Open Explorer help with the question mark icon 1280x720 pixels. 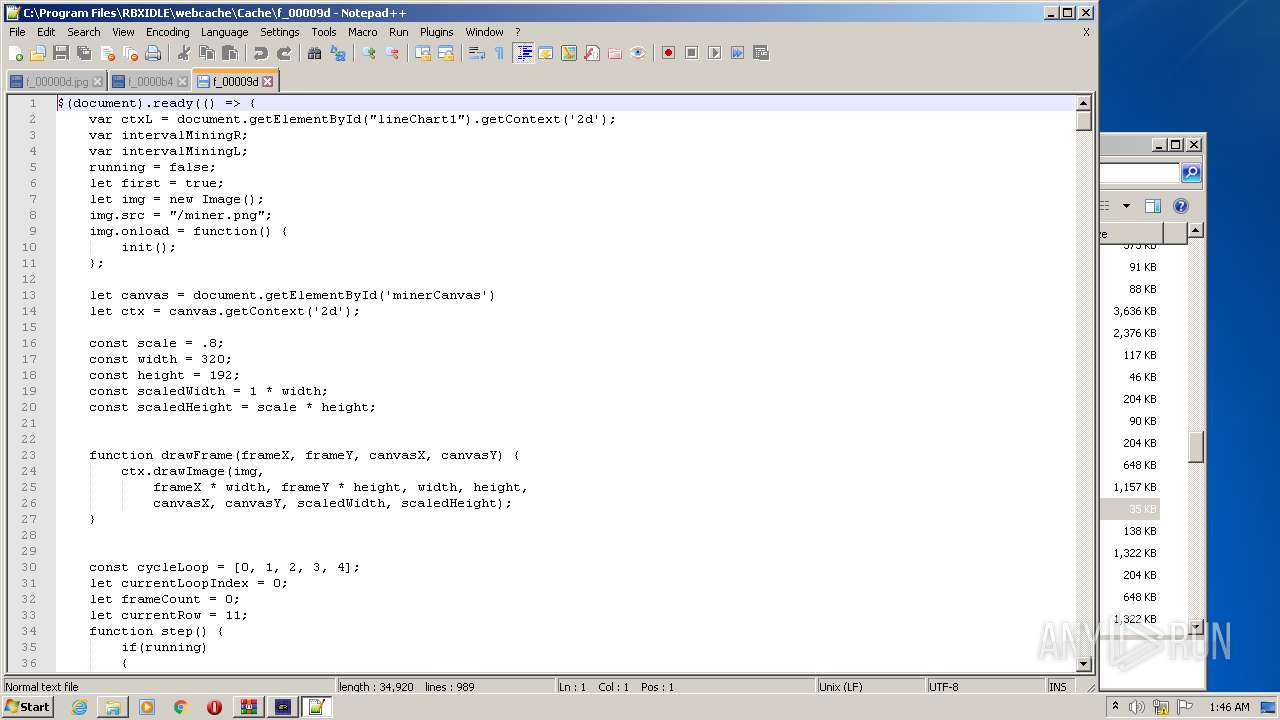tap(1181, 206)
